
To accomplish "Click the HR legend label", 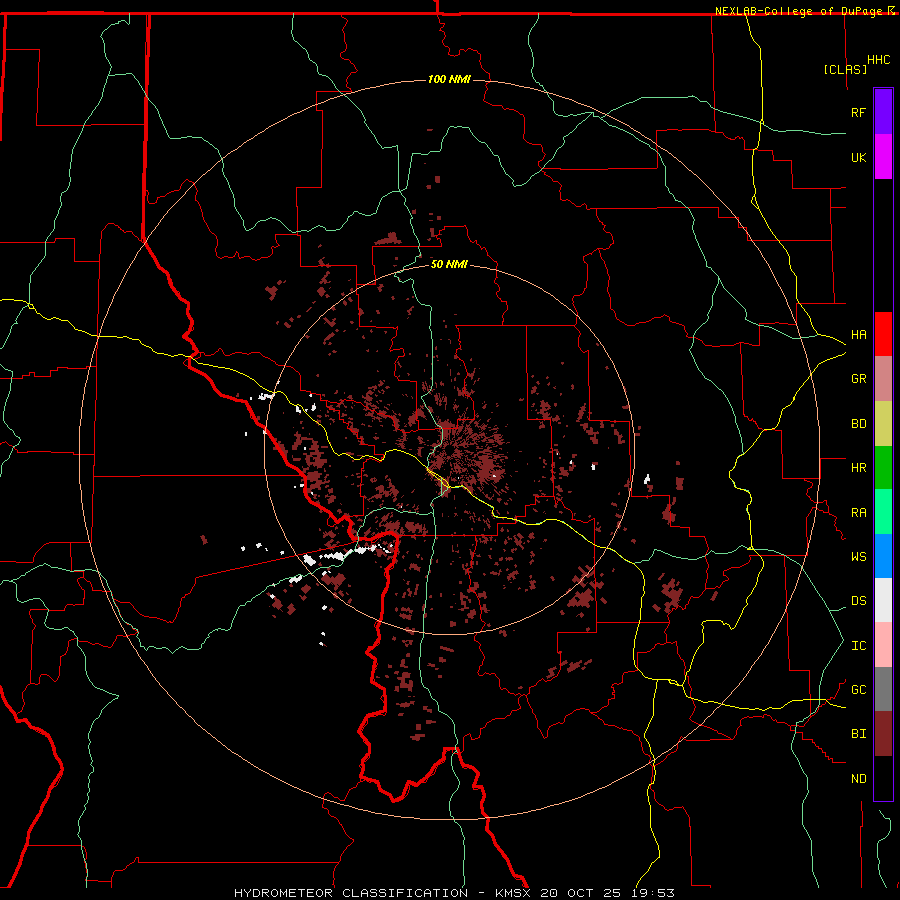I will (858, 468).
